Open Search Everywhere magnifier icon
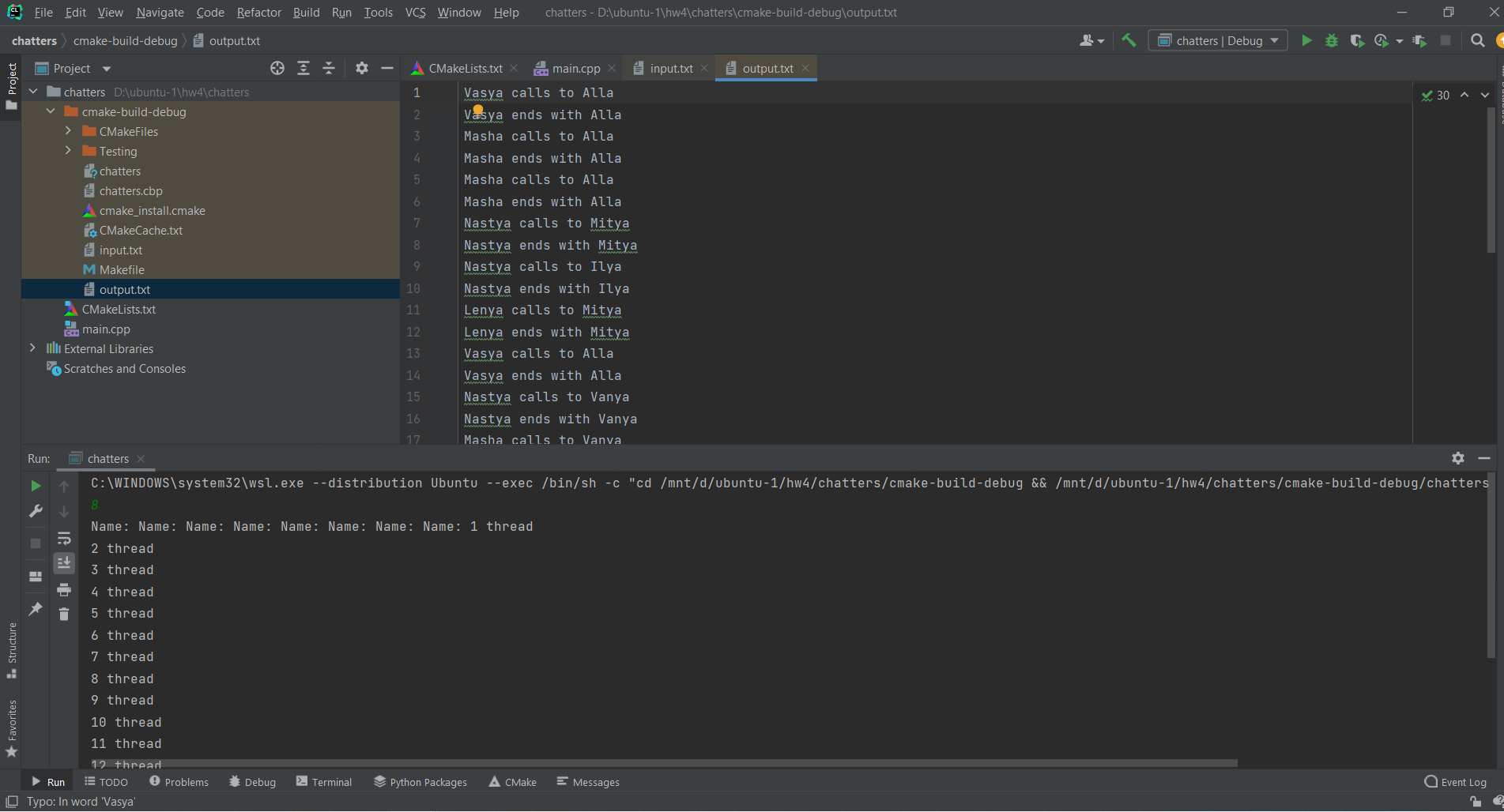The image size is (1504, 812). (x=1477, y=40)
